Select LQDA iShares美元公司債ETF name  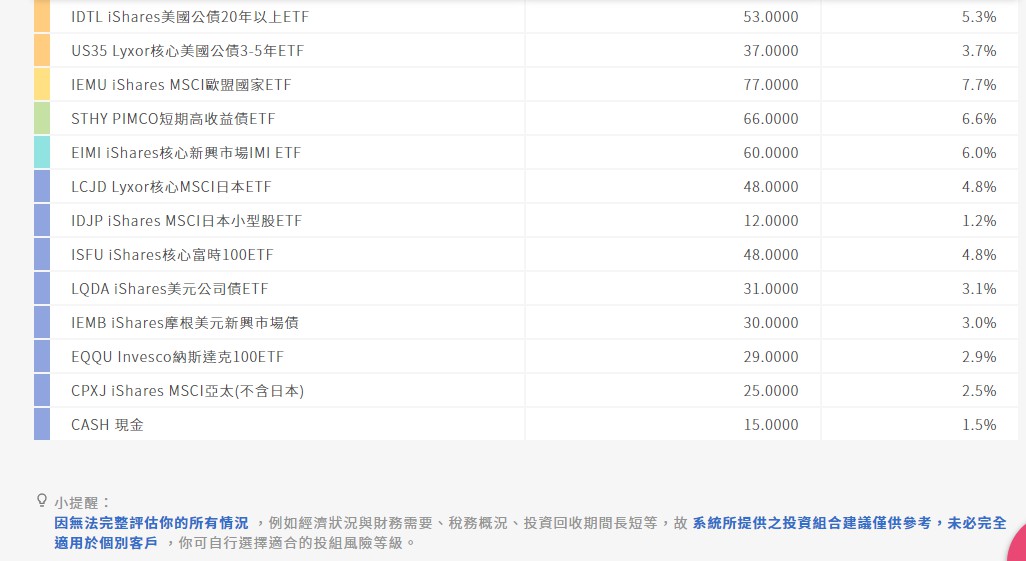[x=169, y=289]
